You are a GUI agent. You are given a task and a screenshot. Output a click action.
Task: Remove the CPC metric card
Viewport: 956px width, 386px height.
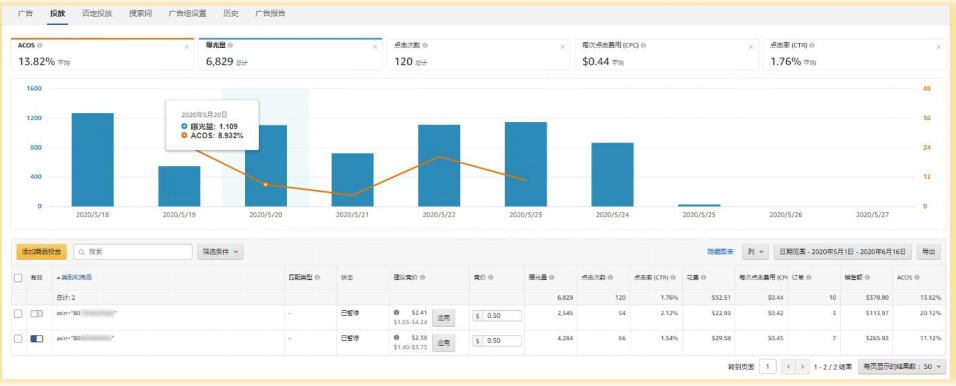[751, 47]
